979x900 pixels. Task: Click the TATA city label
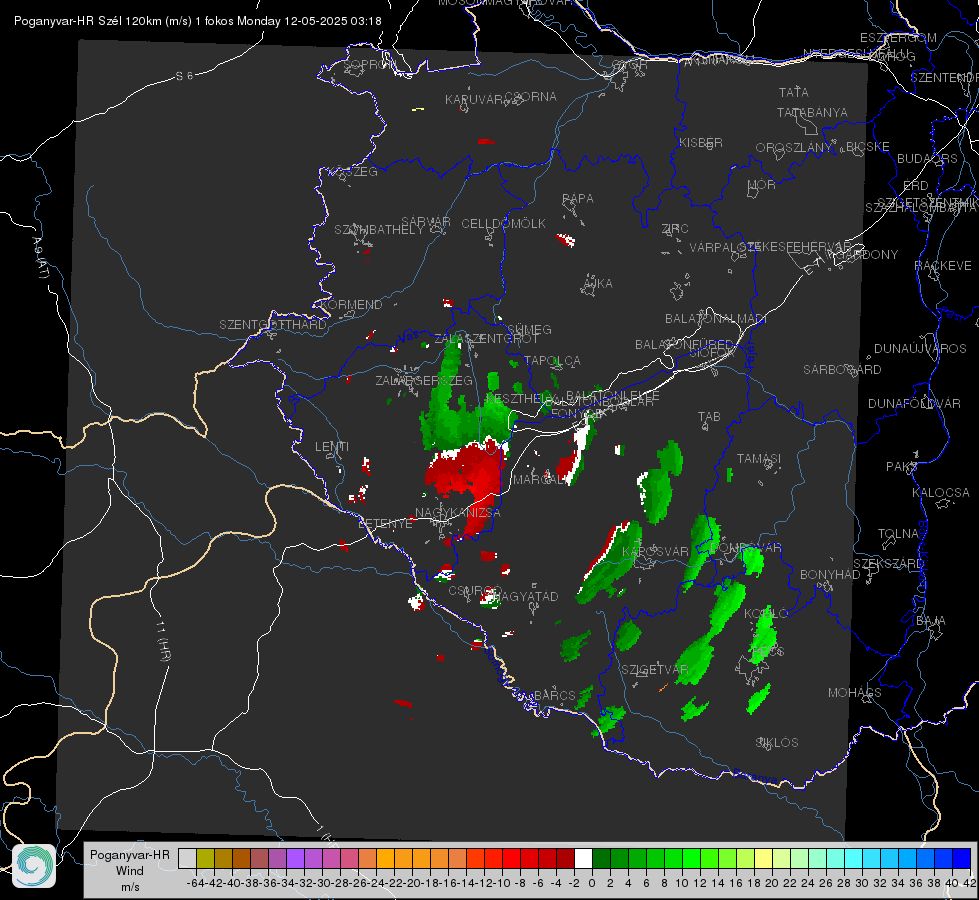point(794,92)
